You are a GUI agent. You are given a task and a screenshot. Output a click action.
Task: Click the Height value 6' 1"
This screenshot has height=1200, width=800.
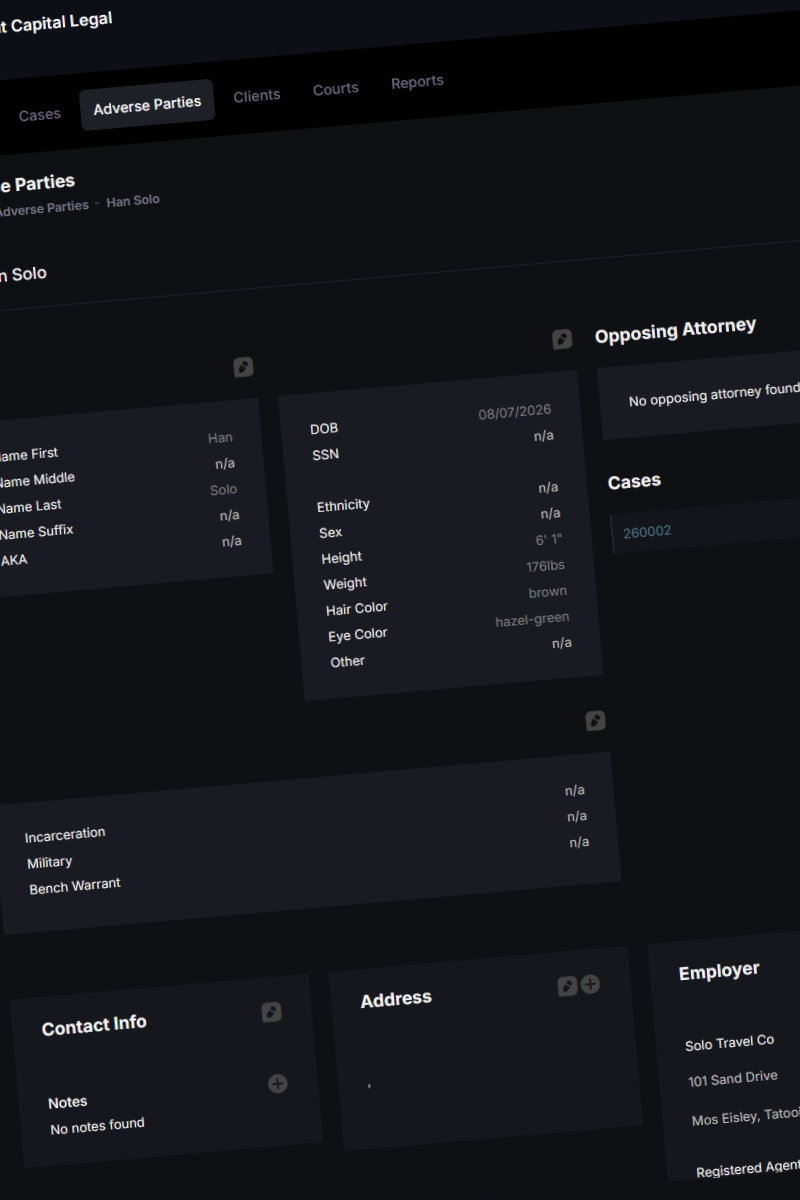point(549,540)
